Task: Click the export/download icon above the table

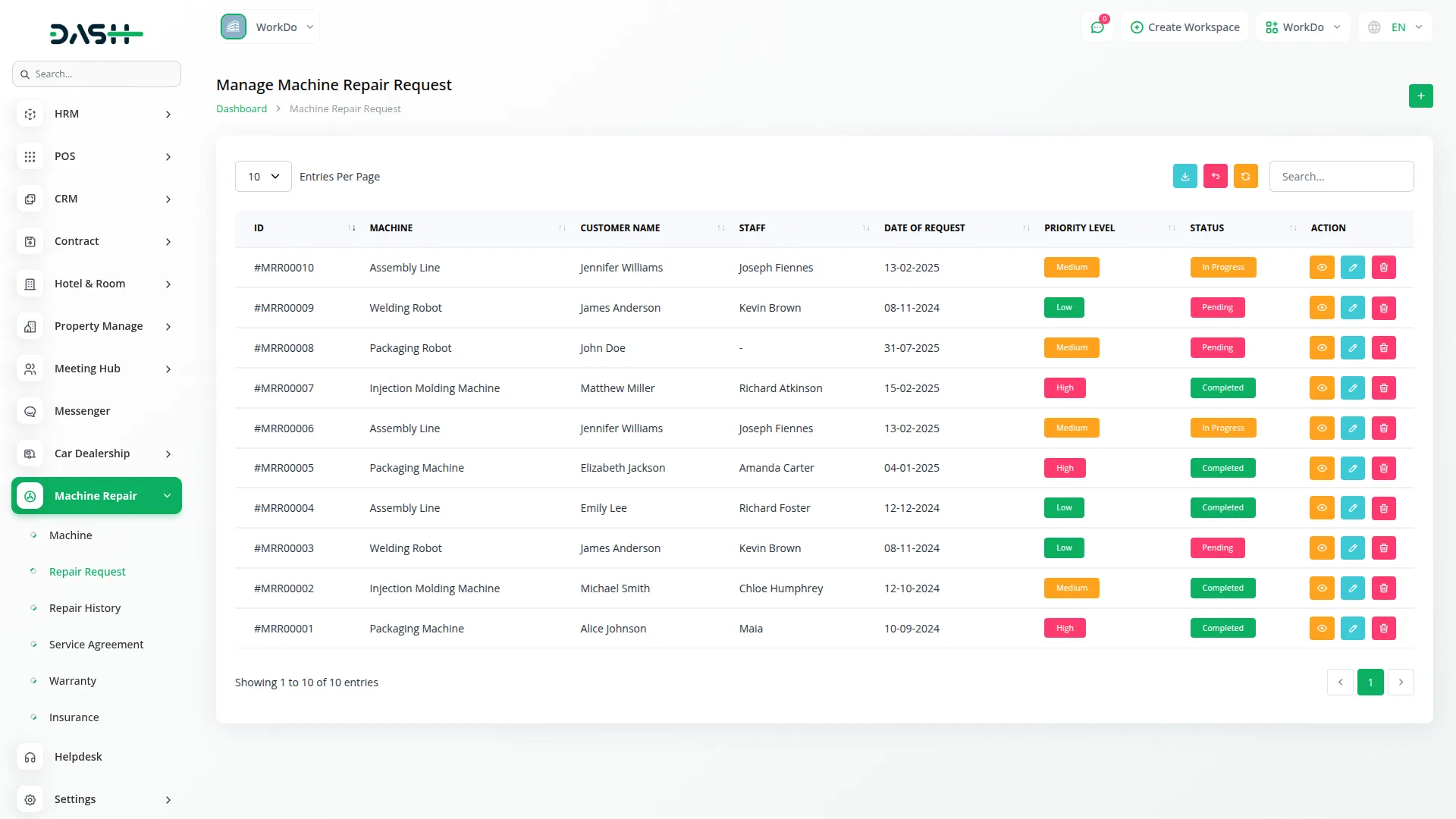Action: [x=1185, y=176]
